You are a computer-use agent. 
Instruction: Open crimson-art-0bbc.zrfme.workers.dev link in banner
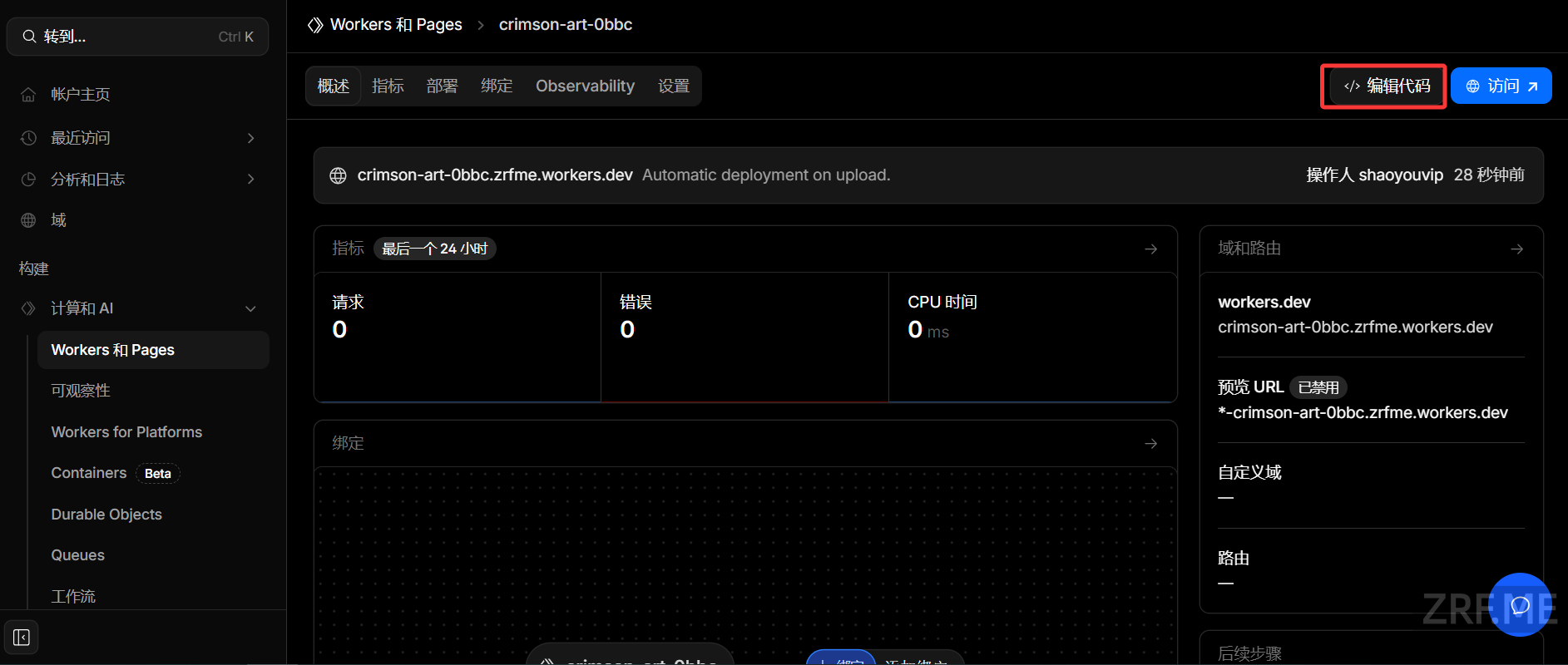point(495,175)
